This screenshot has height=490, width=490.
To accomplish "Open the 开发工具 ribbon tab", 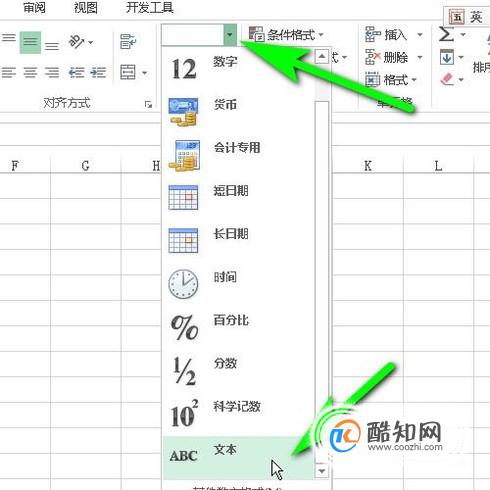I will [150, 7].
